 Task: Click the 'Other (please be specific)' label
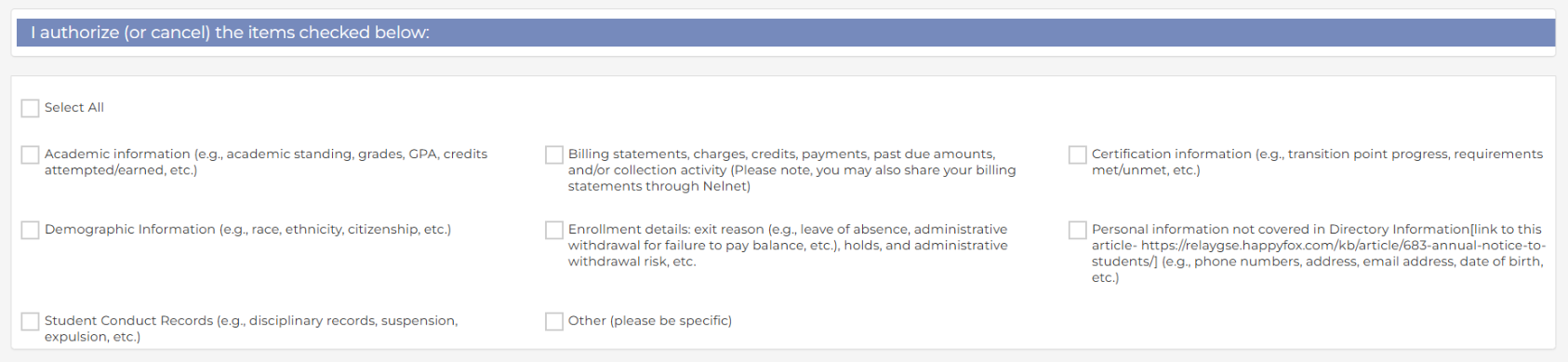[x=650, y=321]
